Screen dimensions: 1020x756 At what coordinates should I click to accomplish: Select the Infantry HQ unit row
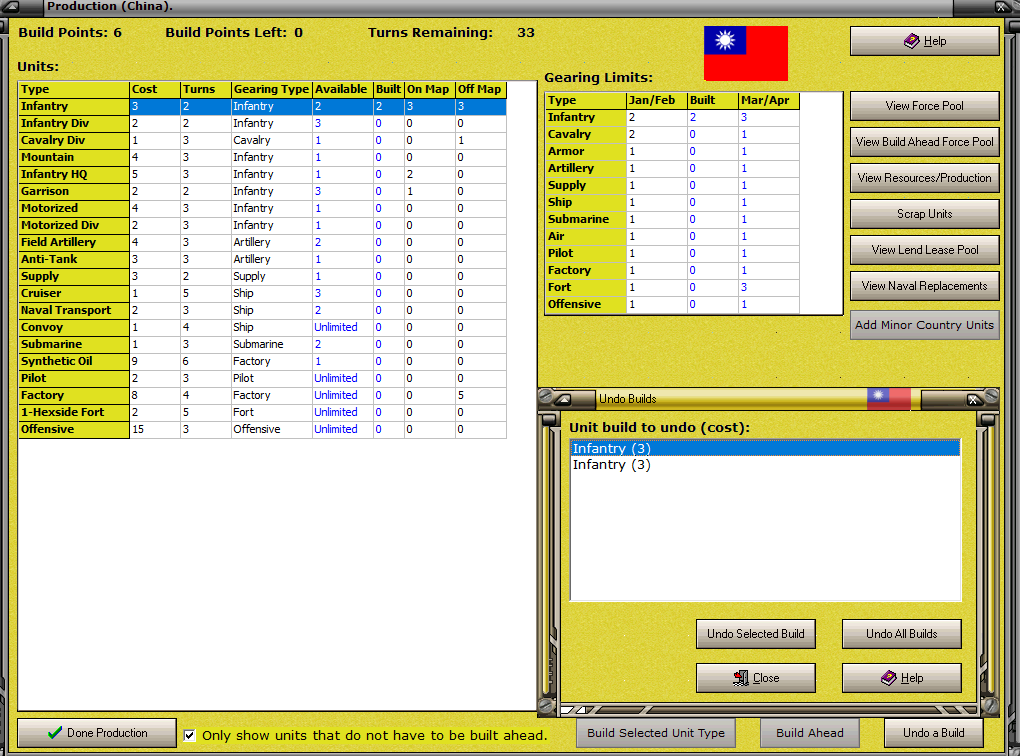[x=263, y=174]
